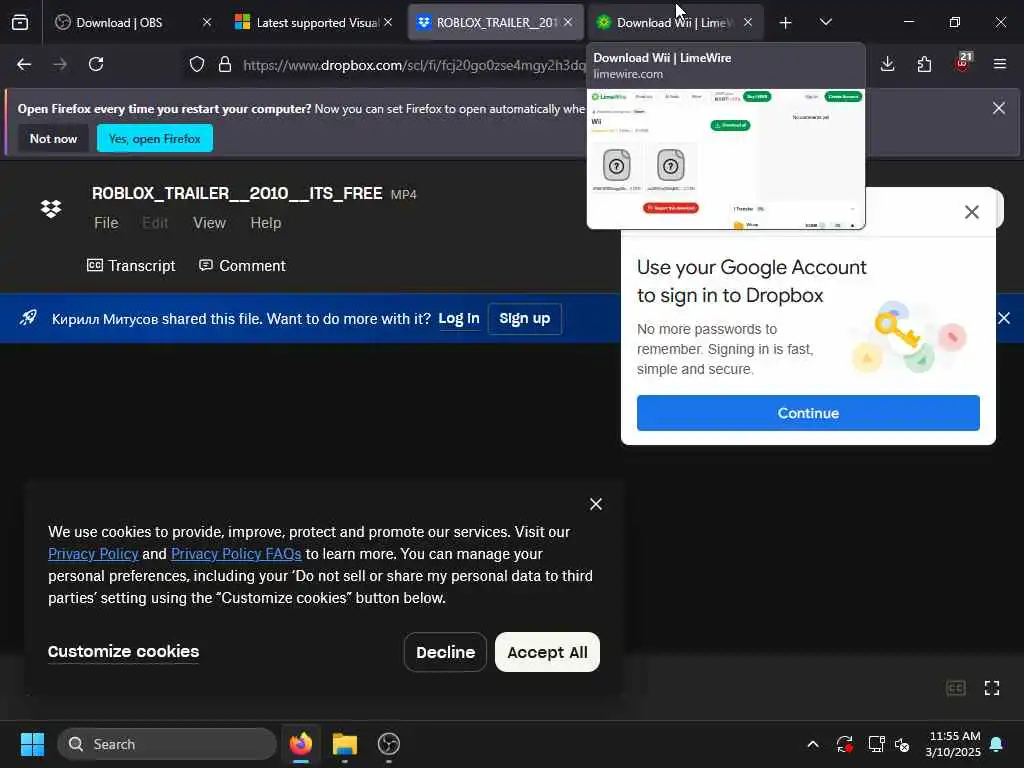
Task: Open a new browser tab
Action: (x=786, y=23)
